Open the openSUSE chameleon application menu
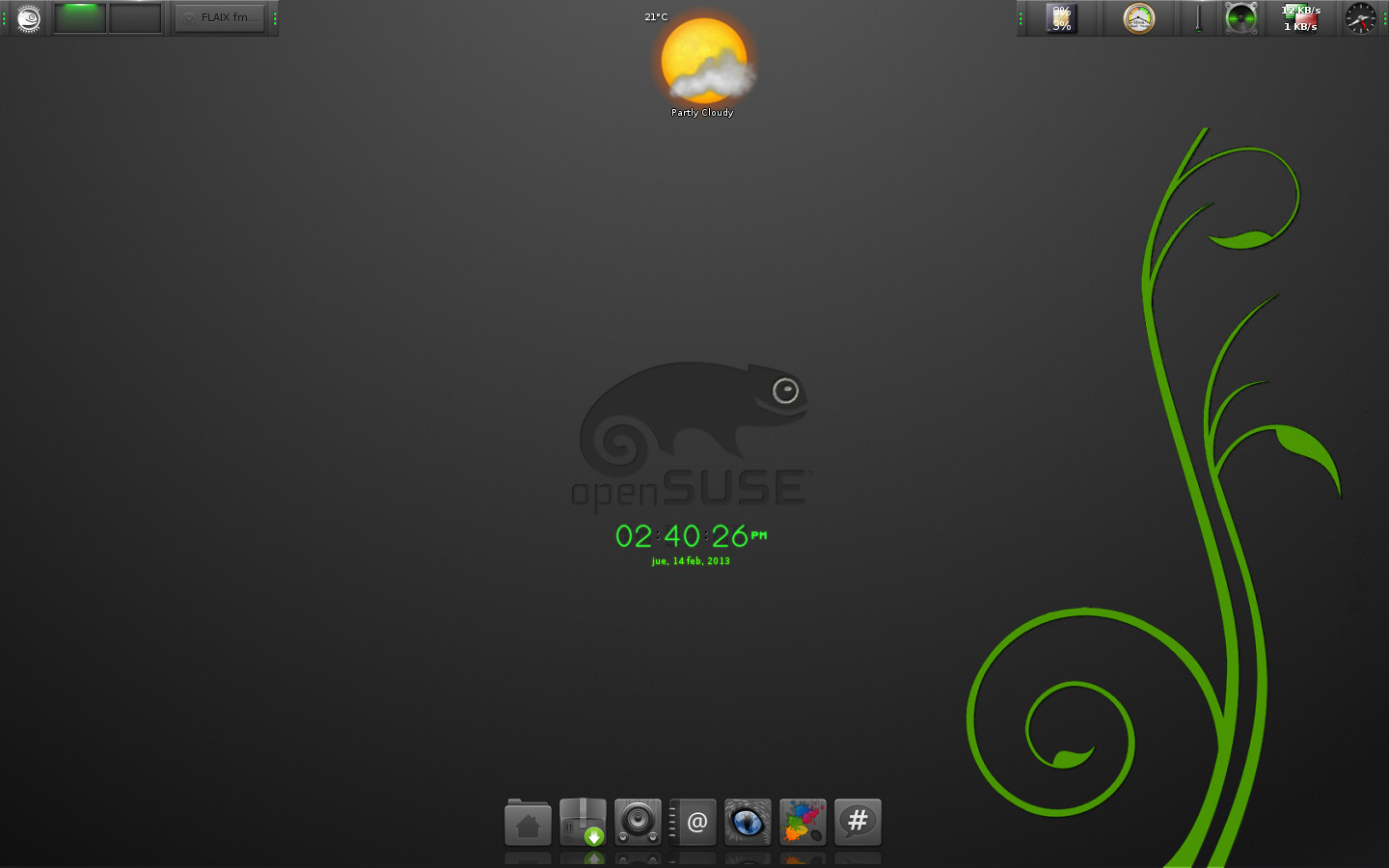This screenshot has height=868, width=1389. 28,17
